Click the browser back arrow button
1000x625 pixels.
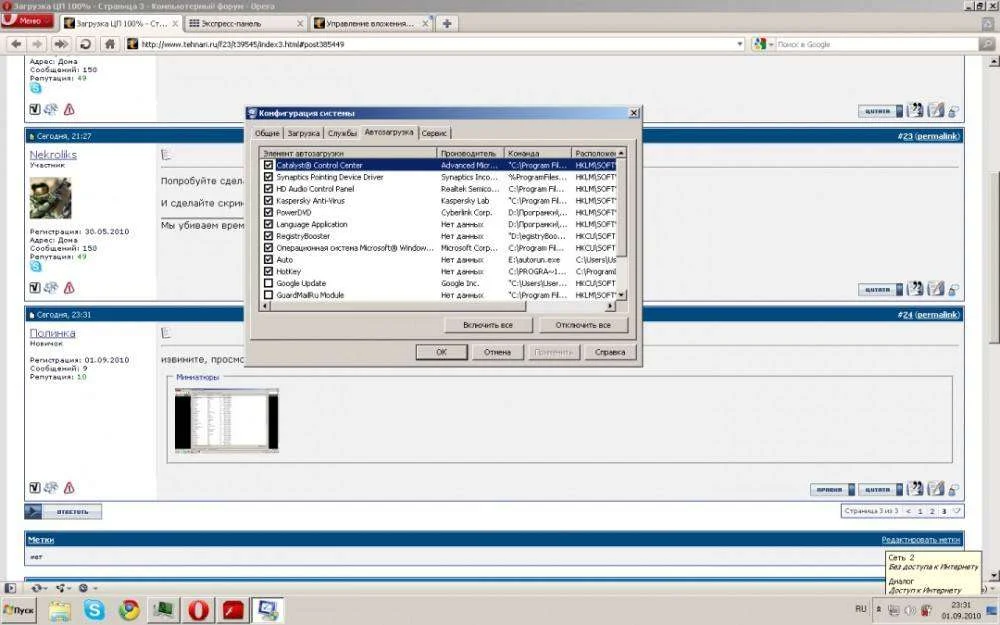tap(15, 44)
